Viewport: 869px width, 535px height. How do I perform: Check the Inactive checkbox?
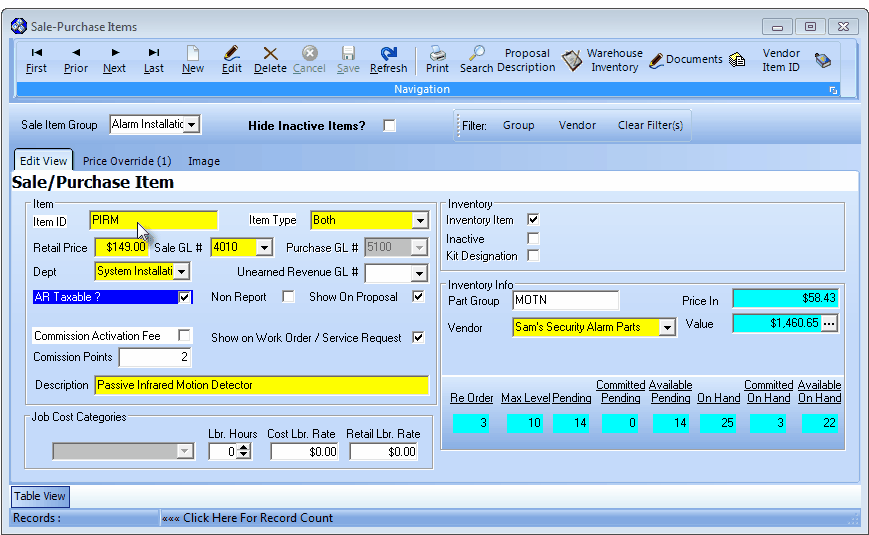[533, 238]
